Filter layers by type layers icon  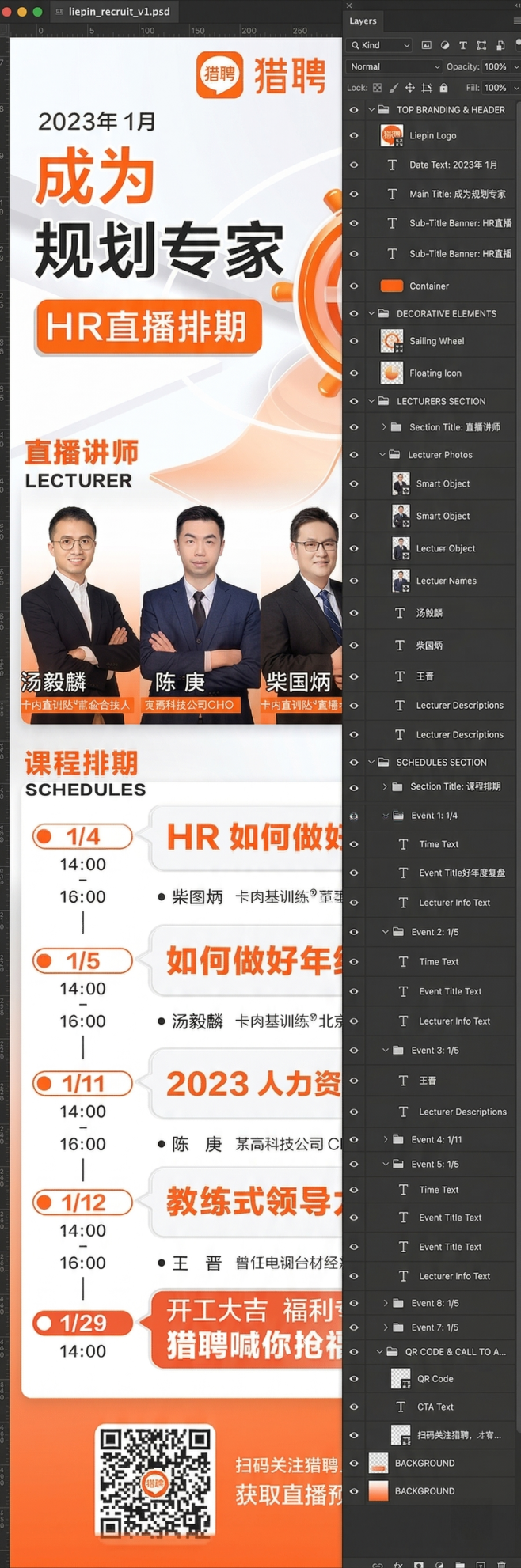[463, 45]
